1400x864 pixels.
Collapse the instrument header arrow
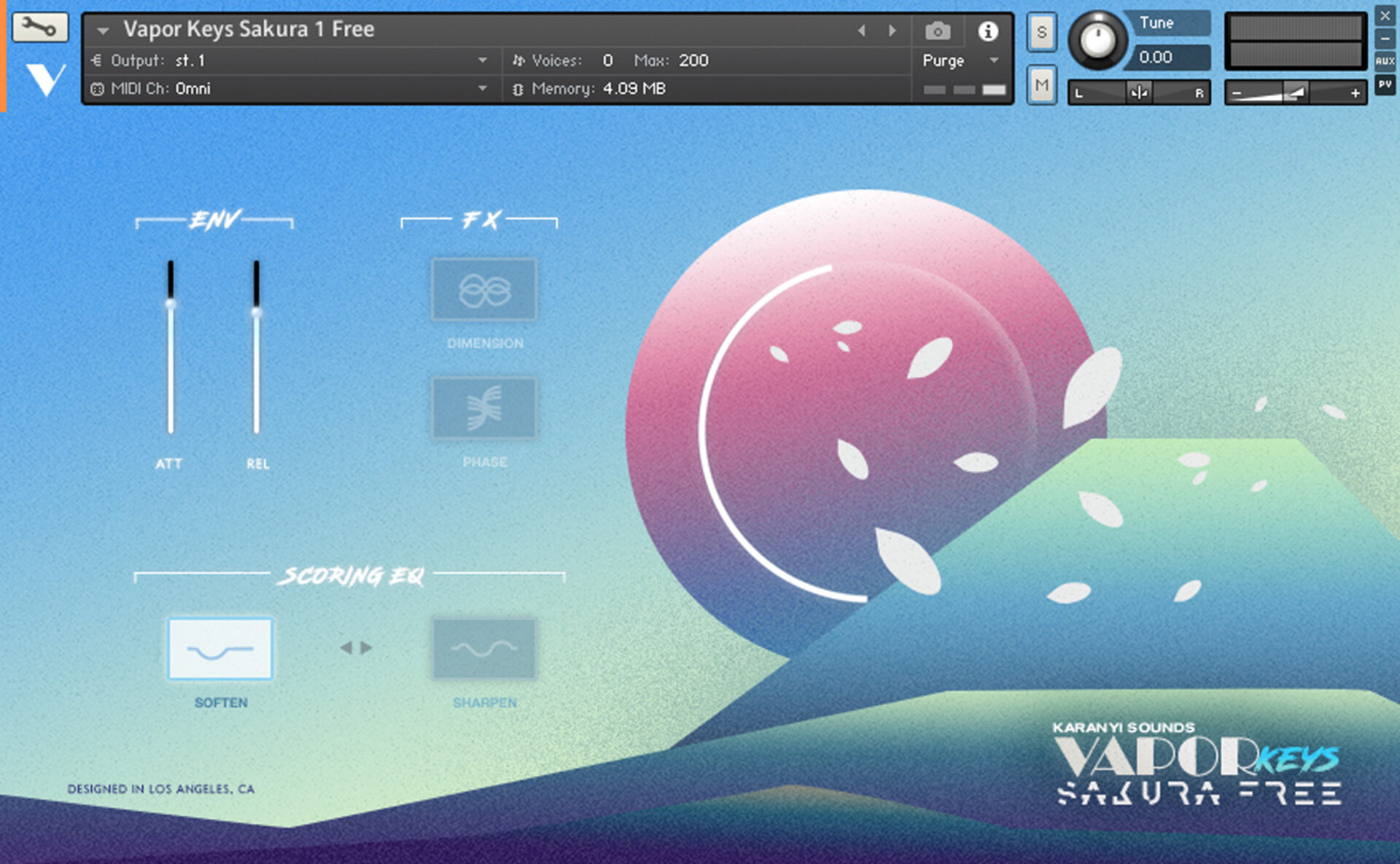[x=101, y=30]
